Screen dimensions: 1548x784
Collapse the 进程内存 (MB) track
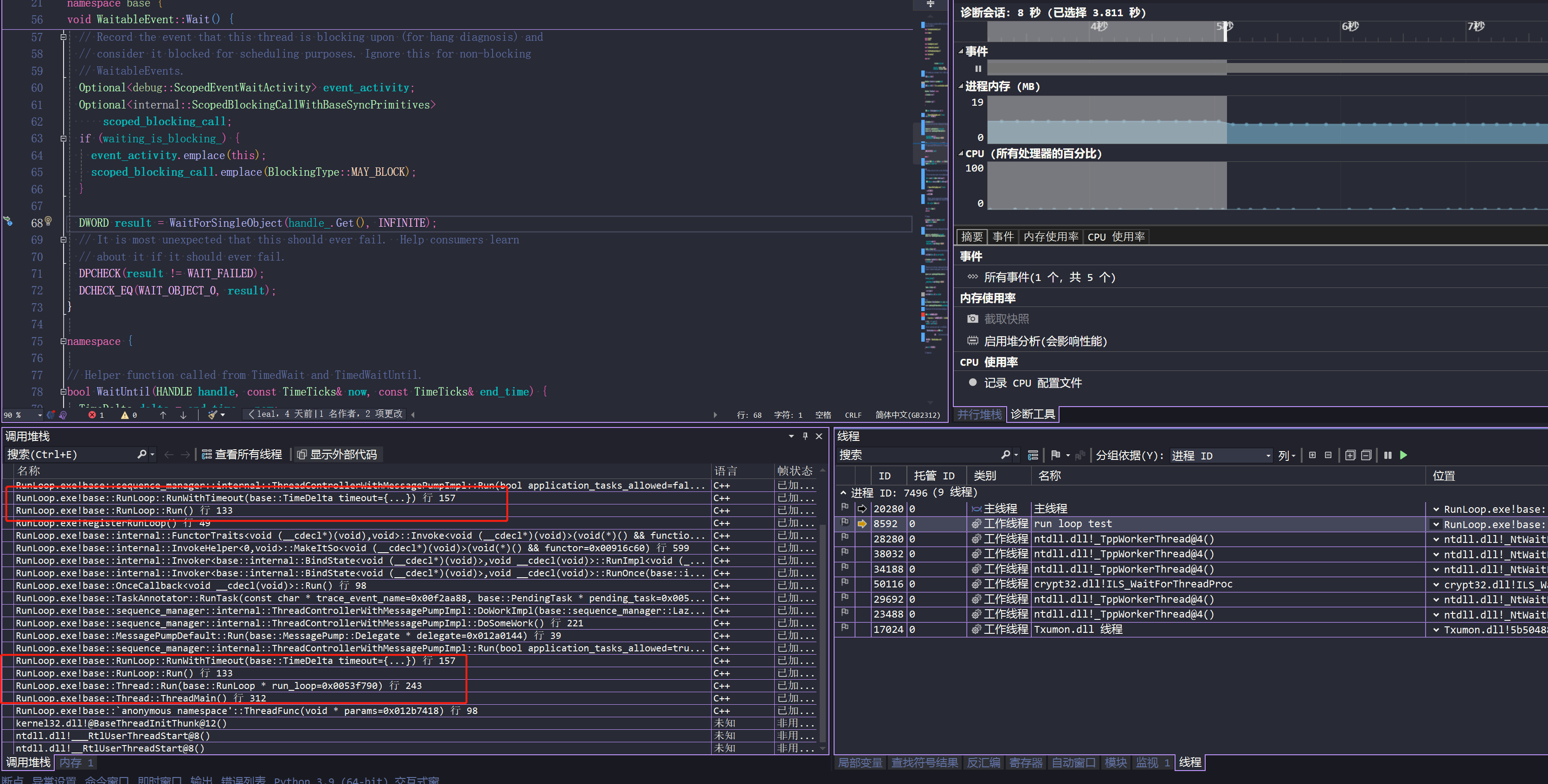click(x=961, y=87)
